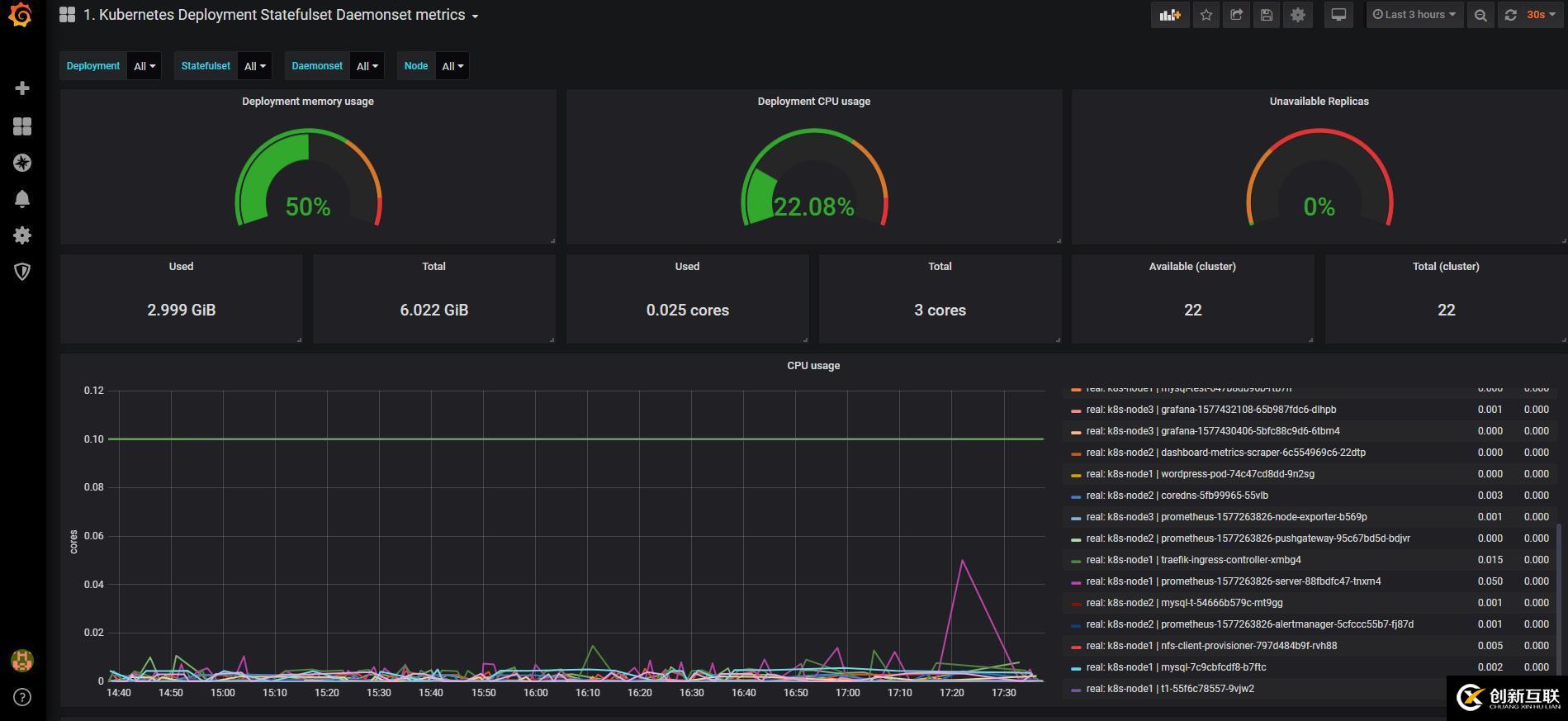Toggle legend series traefik-ingress-controller-xmbg4
Image resolution: width=1568 pixels, height=721 pixels.
1193,560
